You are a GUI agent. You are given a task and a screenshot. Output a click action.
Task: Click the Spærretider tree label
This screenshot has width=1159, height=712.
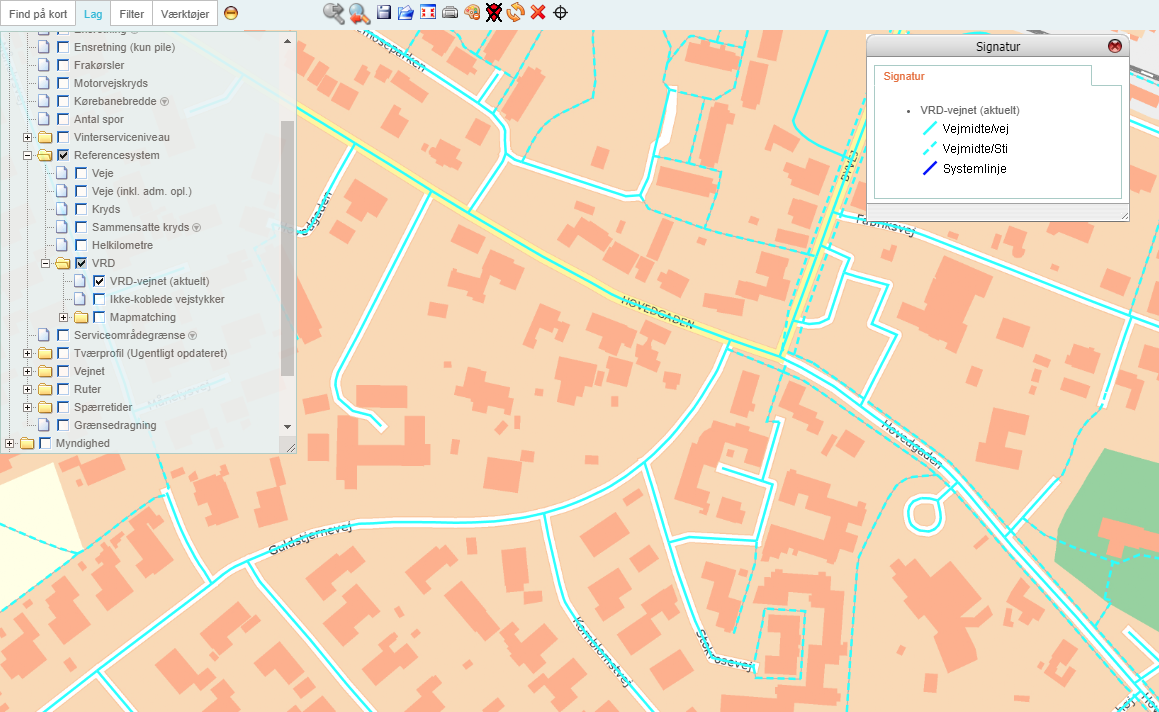(x=103, y=407)
